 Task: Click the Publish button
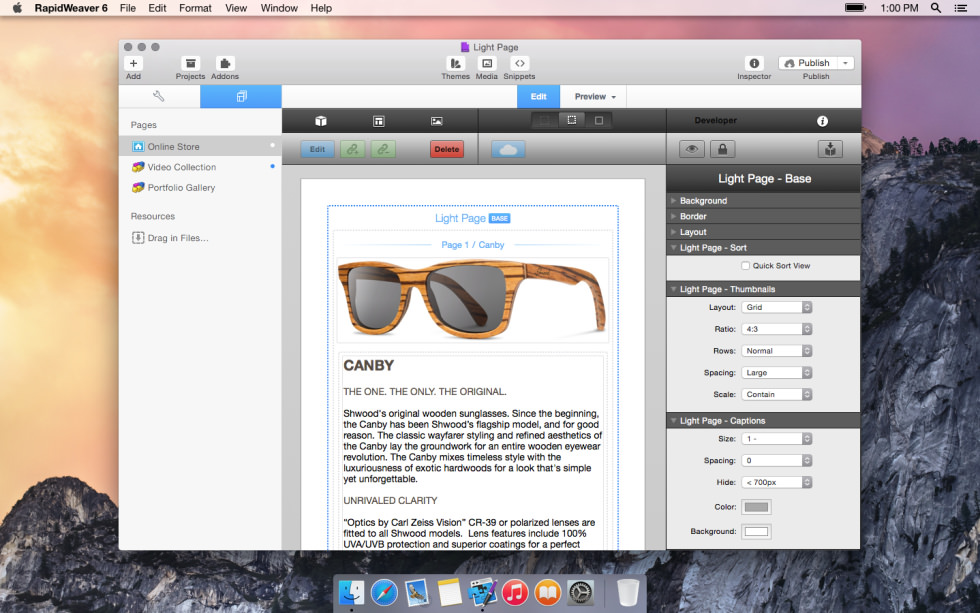pyautogui.click(x=808, y=63)
